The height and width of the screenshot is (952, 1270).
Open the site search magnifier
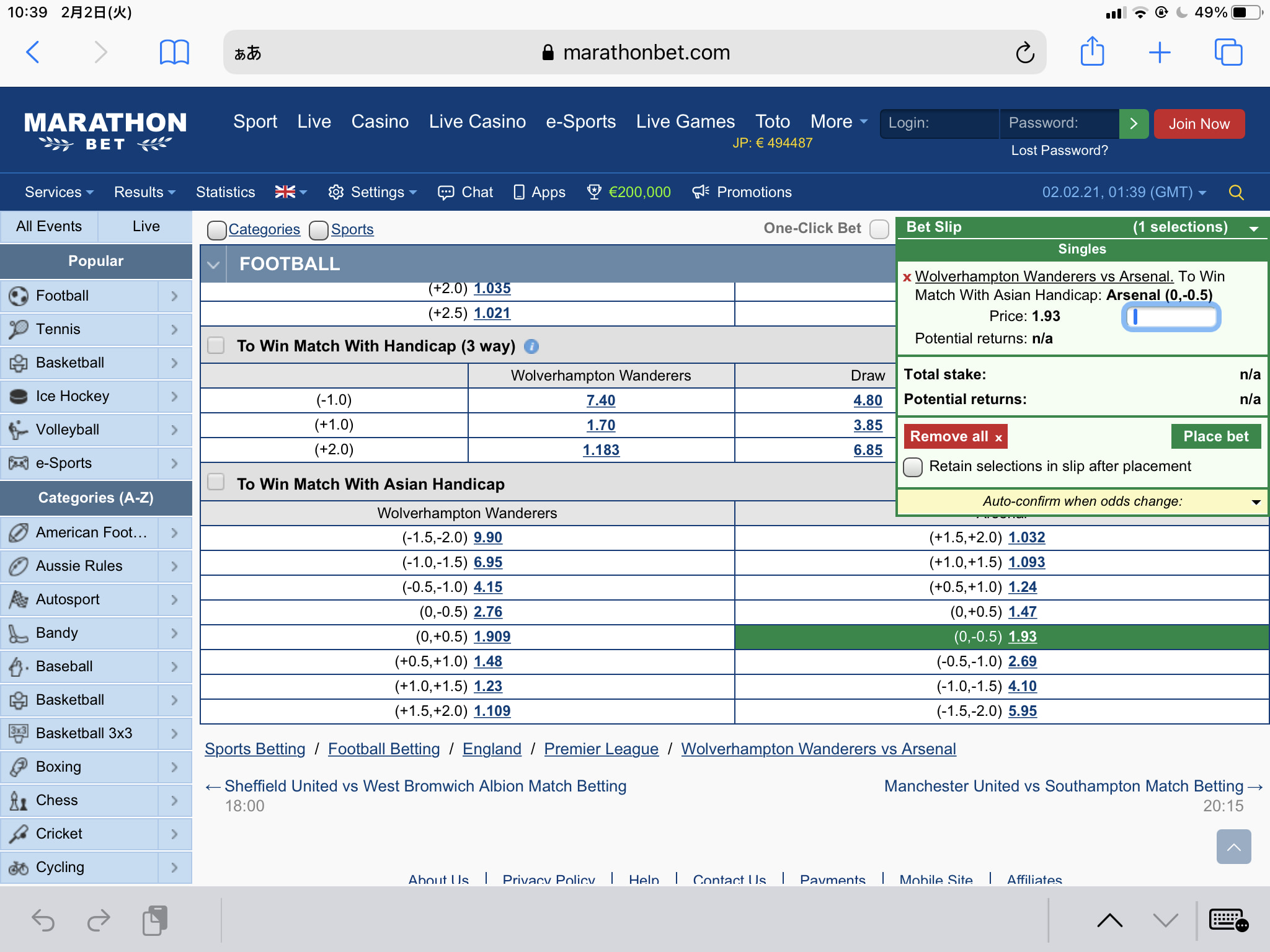pos(1236,193)
